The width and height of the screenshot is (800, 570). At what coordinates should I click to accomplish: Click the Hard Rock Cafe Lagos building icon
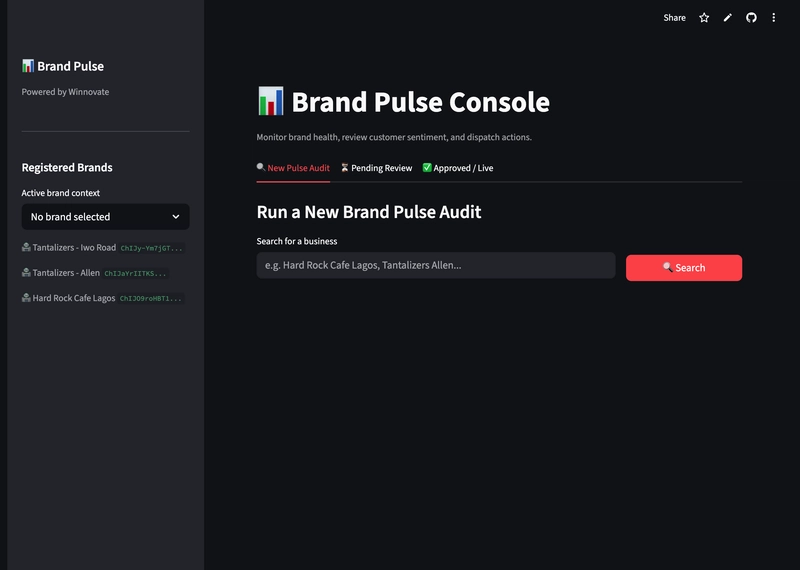point(26,298)
